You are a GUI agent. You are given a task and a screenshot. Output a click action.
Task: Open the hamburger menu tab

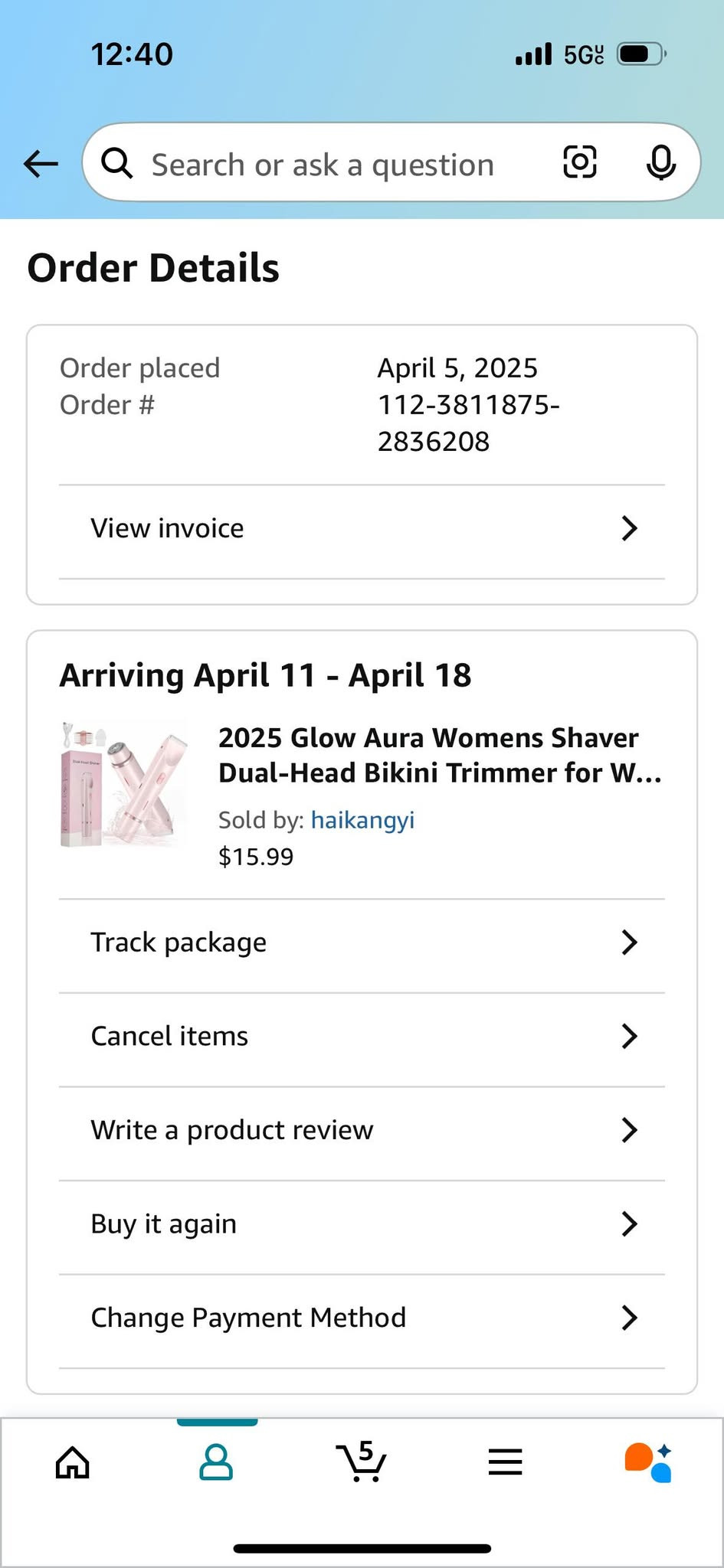(x=505, y=1462)
